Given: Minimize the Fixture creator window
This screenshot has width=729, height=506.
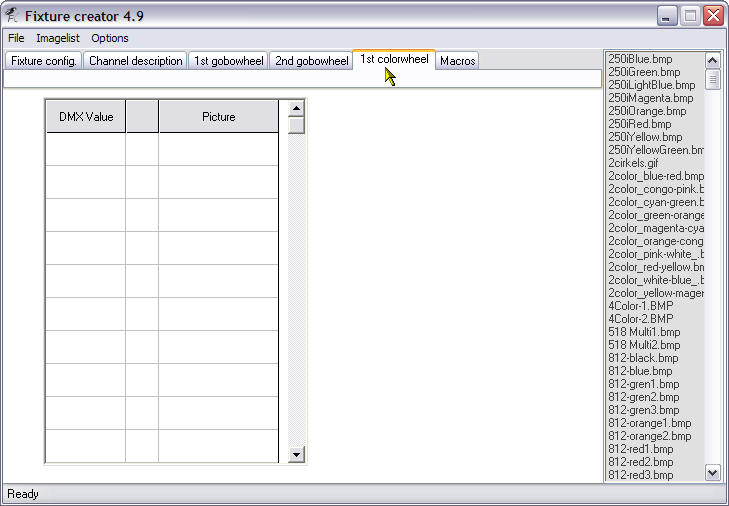Looking at the screenshot, I should click(x=667, y=16).
